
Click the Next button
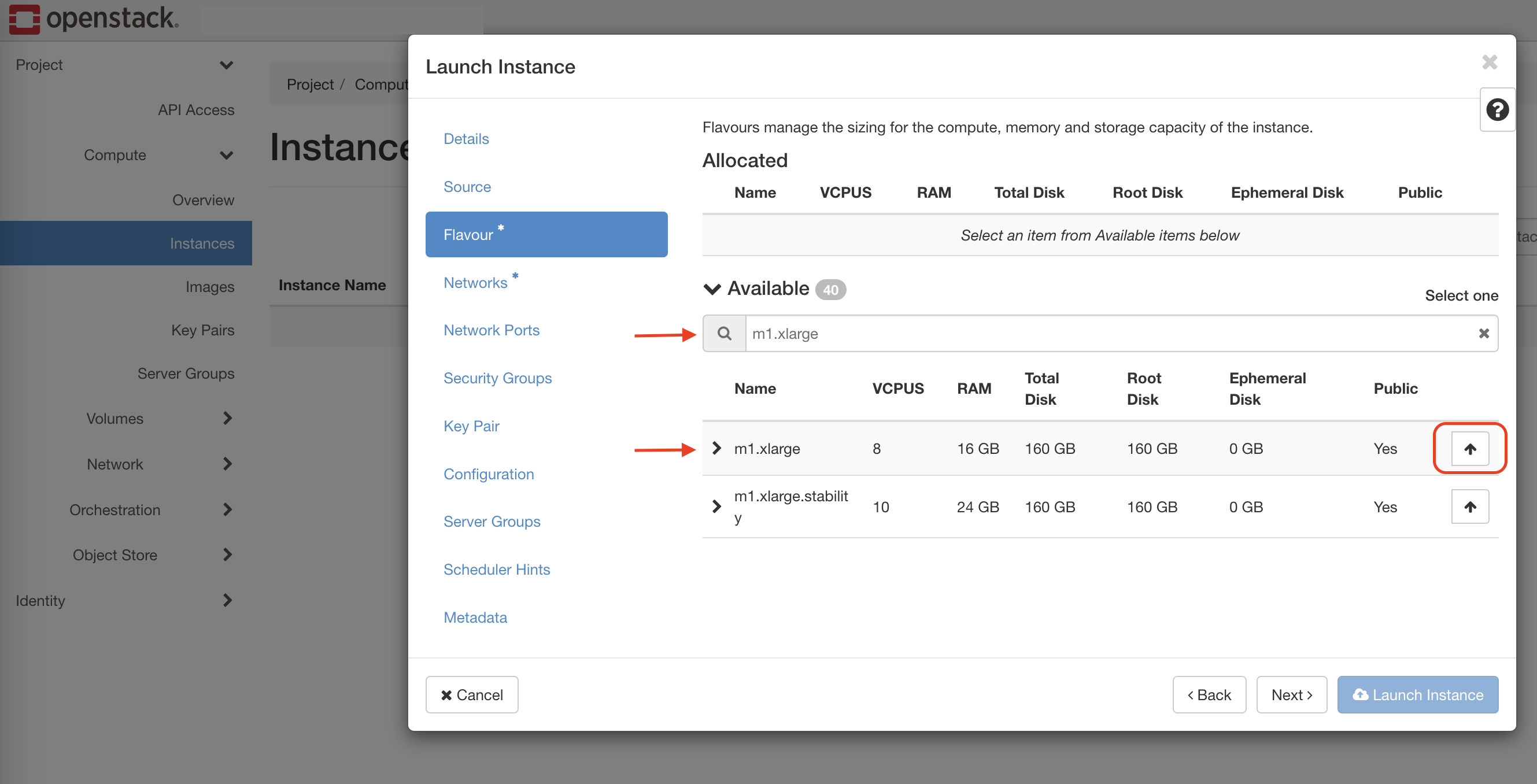point(1291,694)
